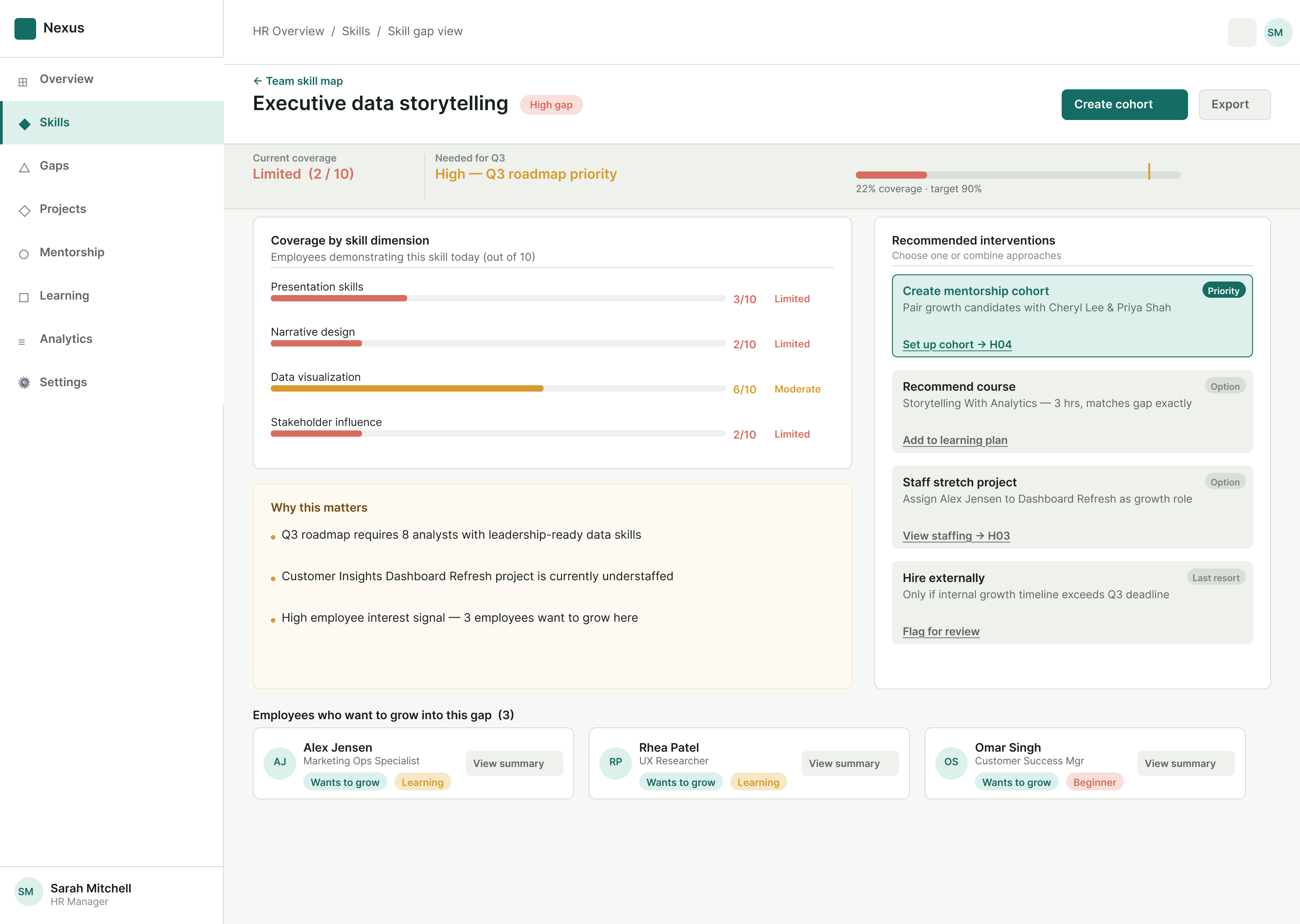Screen dimensions: 1300x924
Task: Click the Data visualization coverage bar
Action: [x=497, y=388]
